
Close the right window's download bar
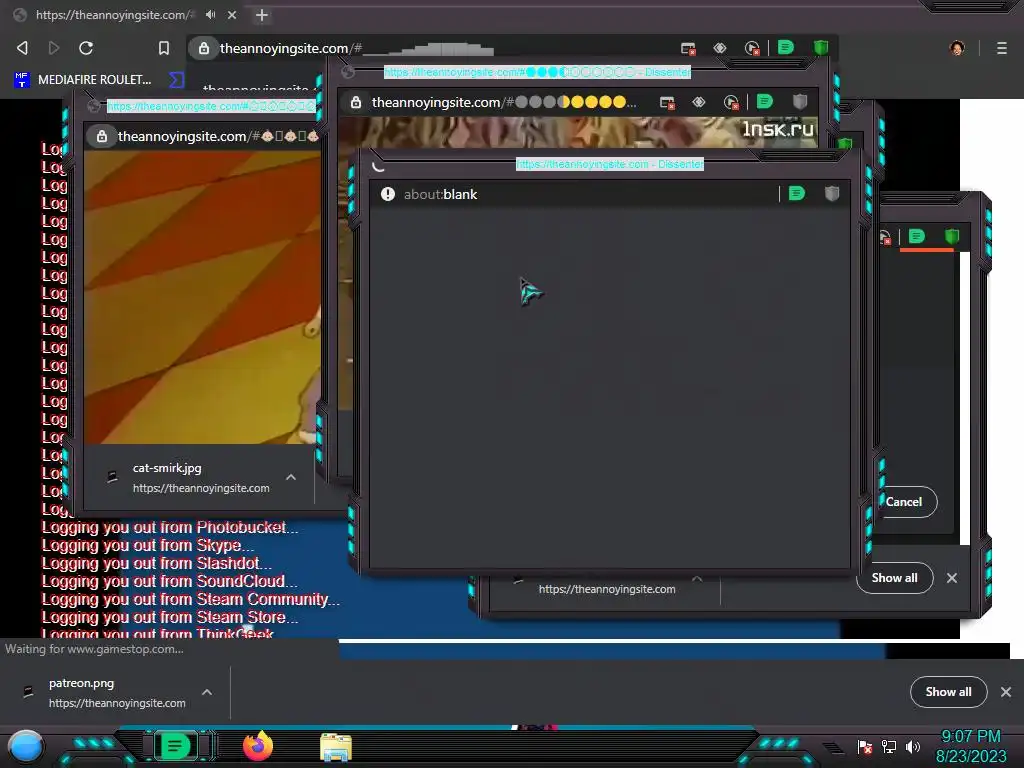pyautogui.click(x=952, y=578)
